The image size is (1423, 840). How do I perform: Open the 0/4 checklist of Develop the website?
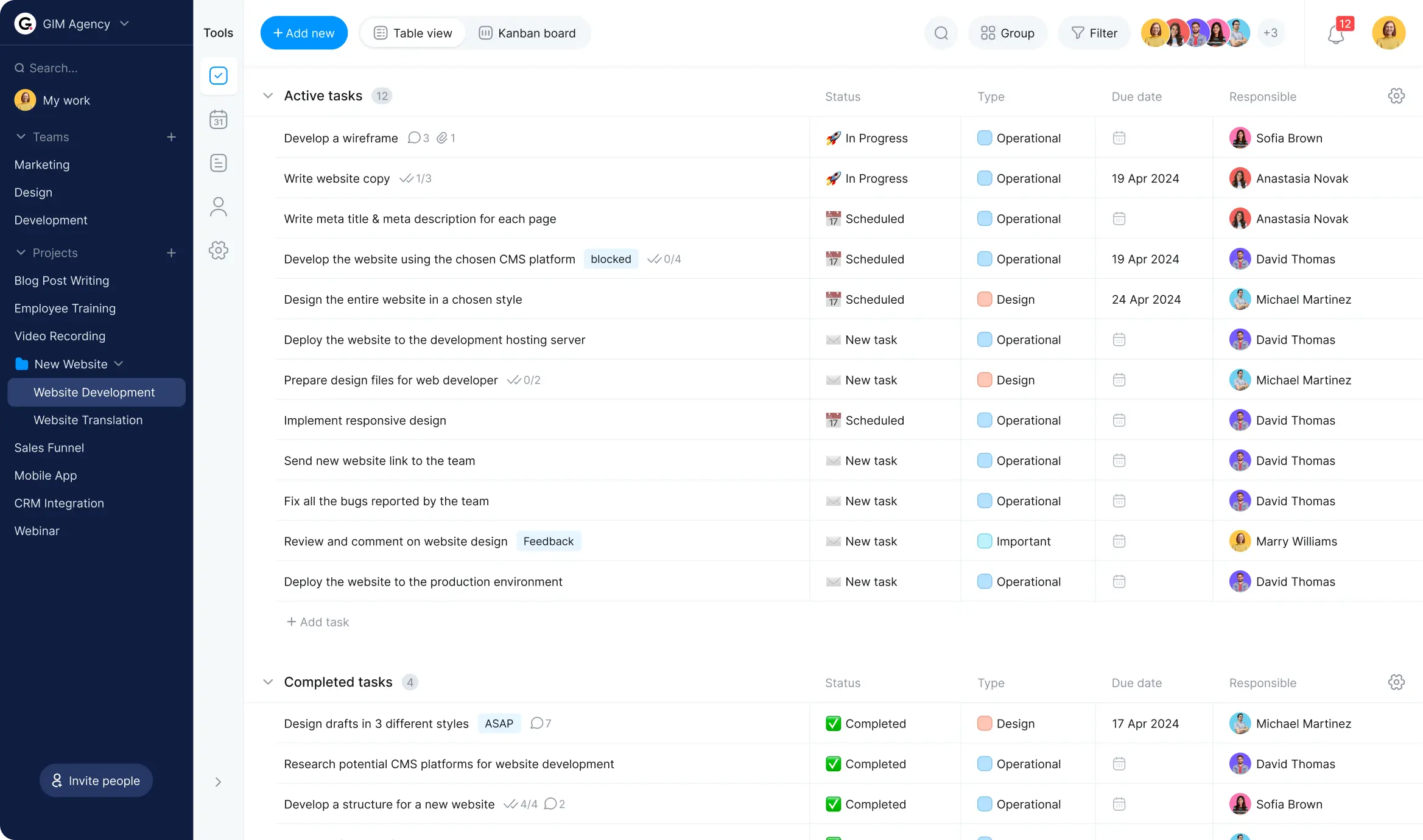click(x=664, y=259)
